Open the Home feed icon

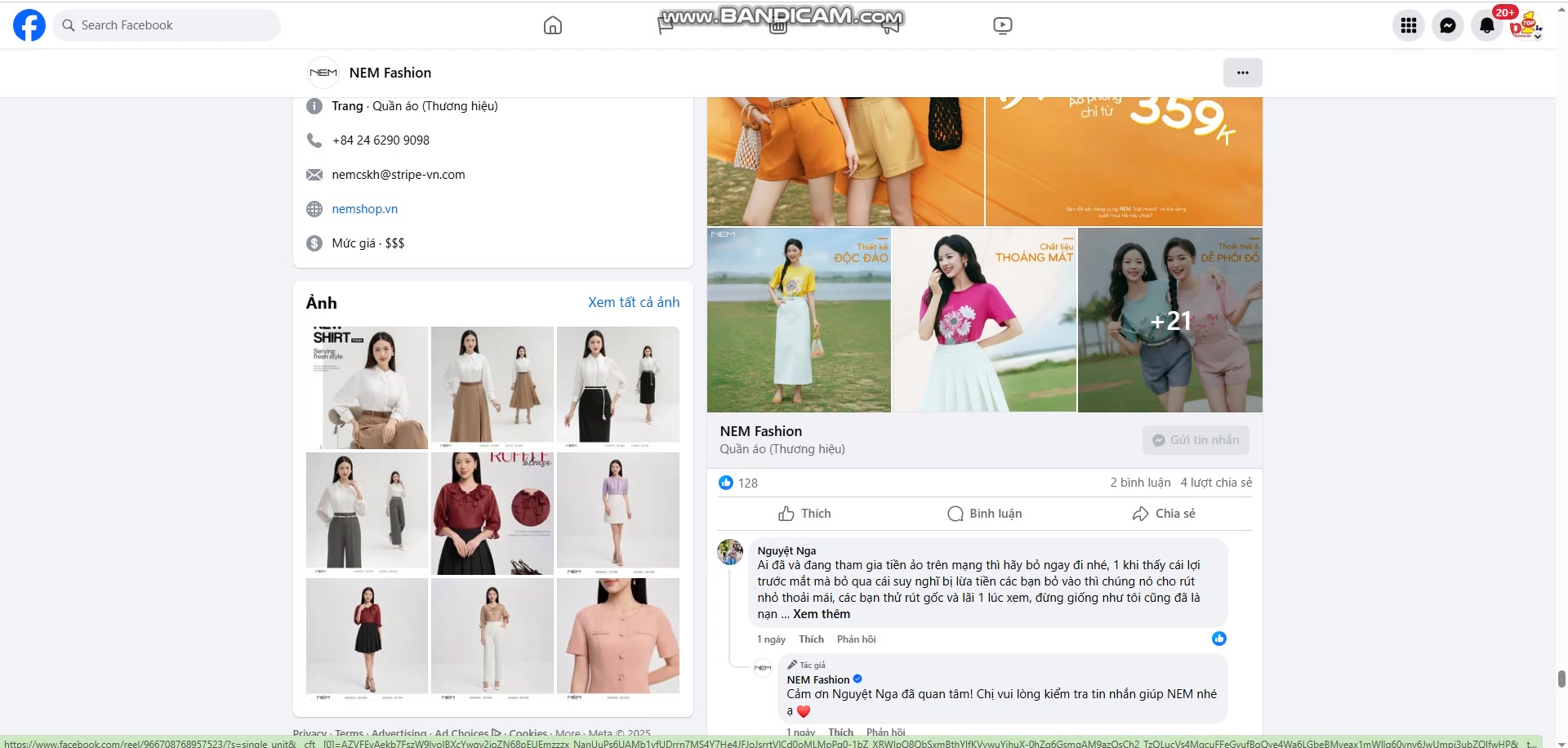point(553,25)
